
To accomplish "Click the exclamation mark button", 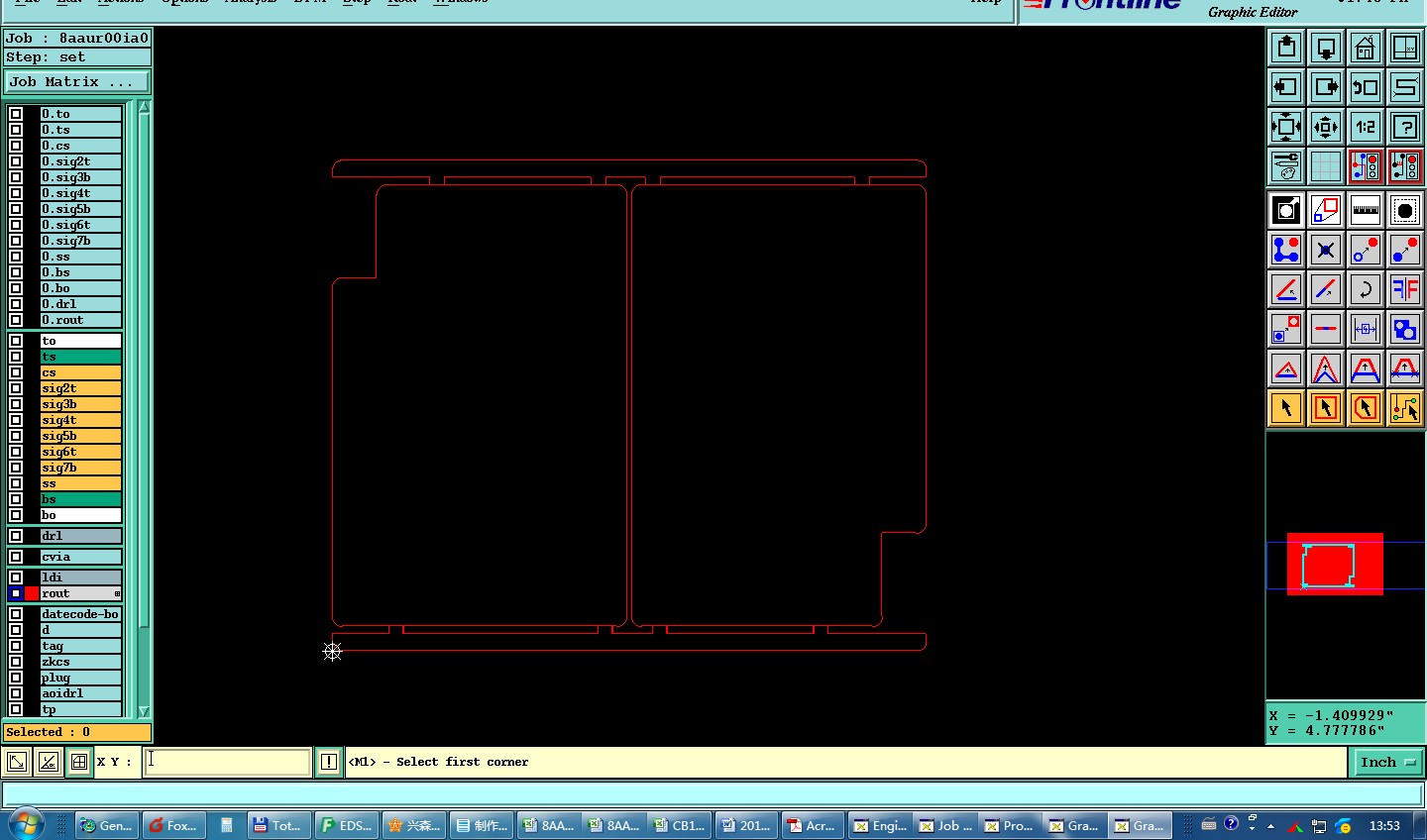I will point(329,762).
